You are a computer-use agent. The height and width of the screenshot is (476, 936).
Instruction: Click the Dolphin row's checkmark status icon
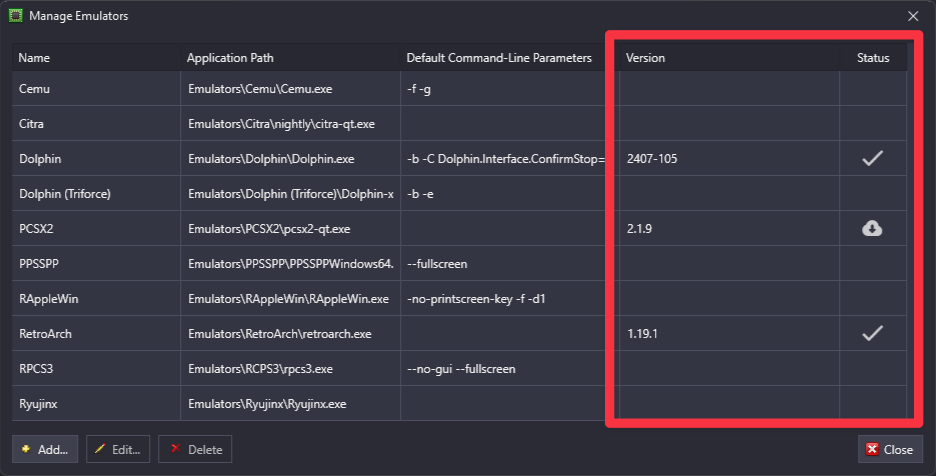point(872,158)
